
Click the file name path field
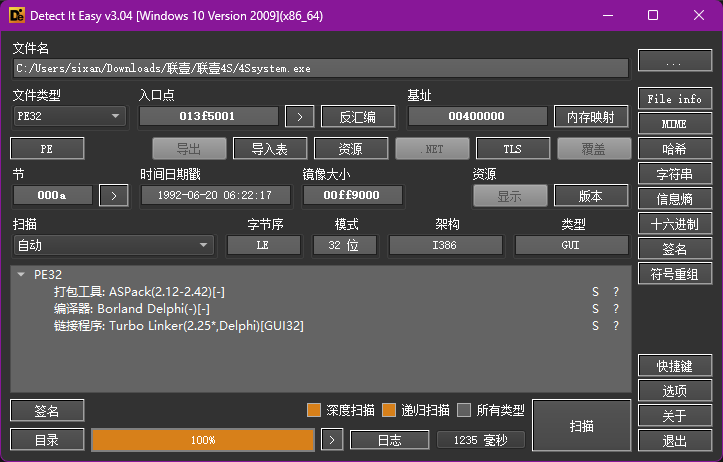tap(320, 68)
